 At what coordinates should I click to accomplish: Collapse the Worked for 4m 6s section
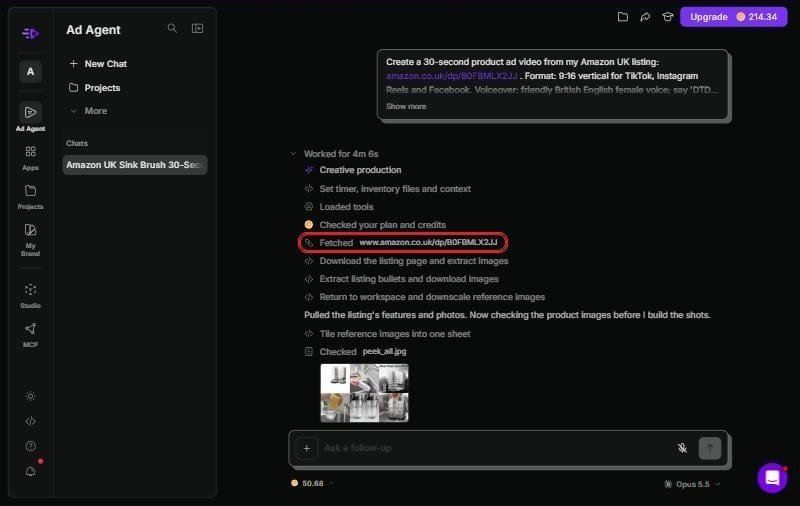tap(336, 154)
